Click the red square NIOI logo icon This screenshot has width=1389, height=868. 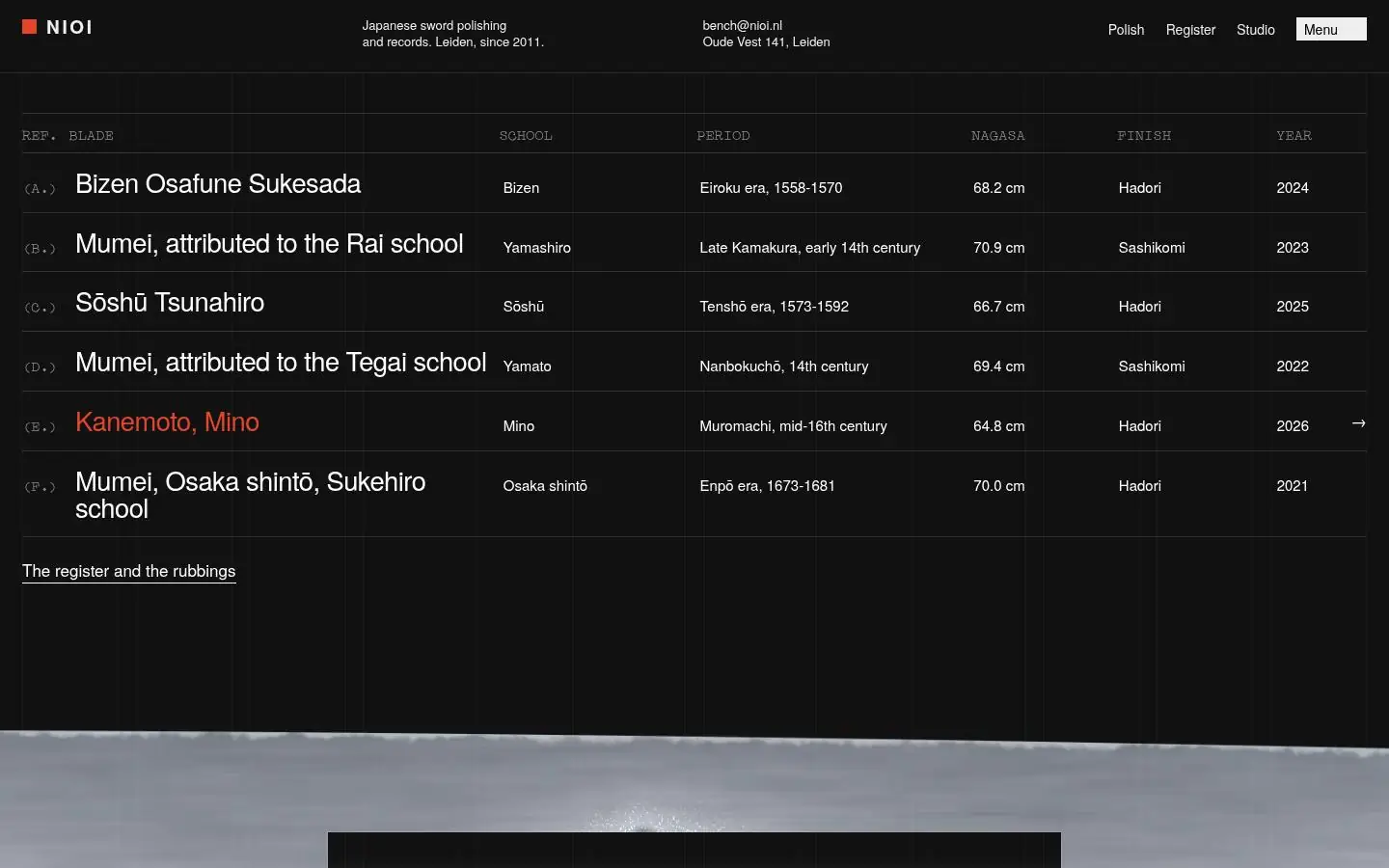(x=30, y=27)
